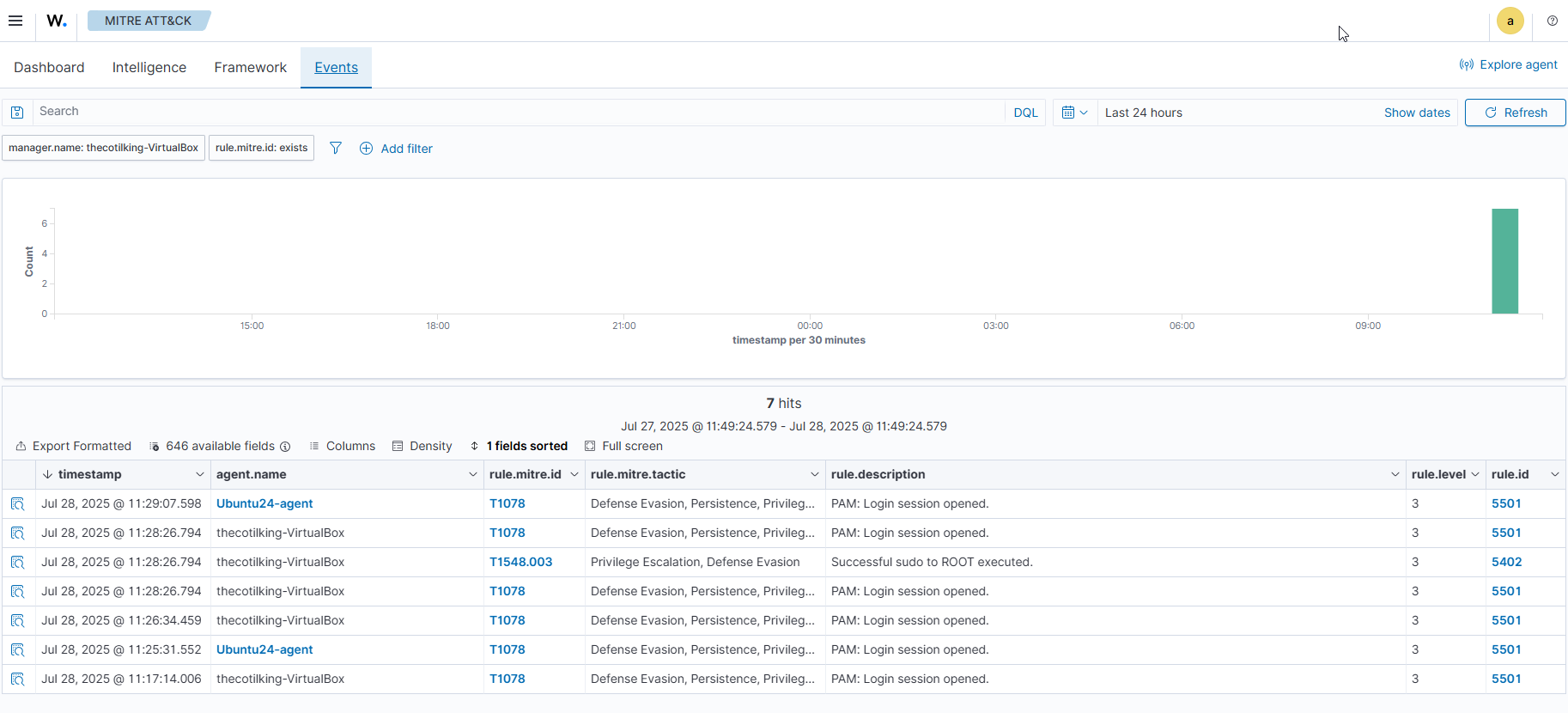Open the calendar quick date menu
The image size is (1568, 713).
click(x=1074, y=113)
